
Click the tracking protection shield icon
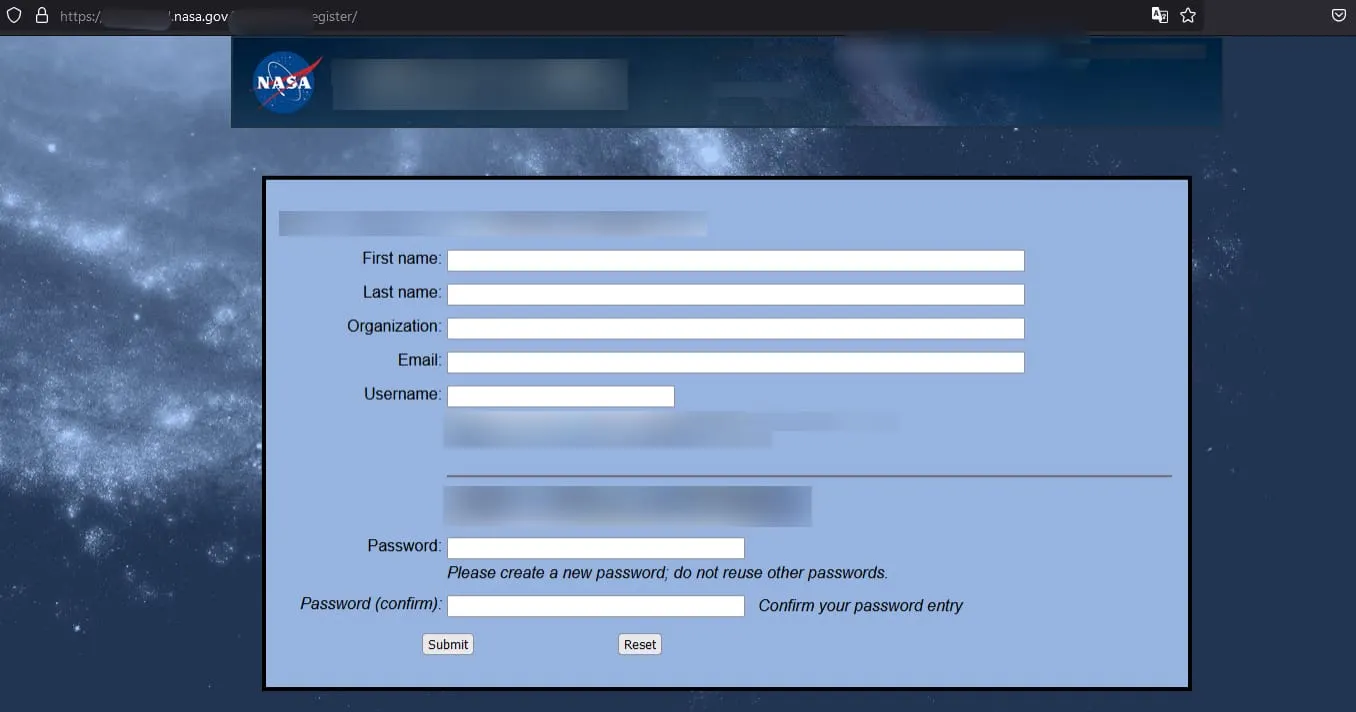coord(14,16)
